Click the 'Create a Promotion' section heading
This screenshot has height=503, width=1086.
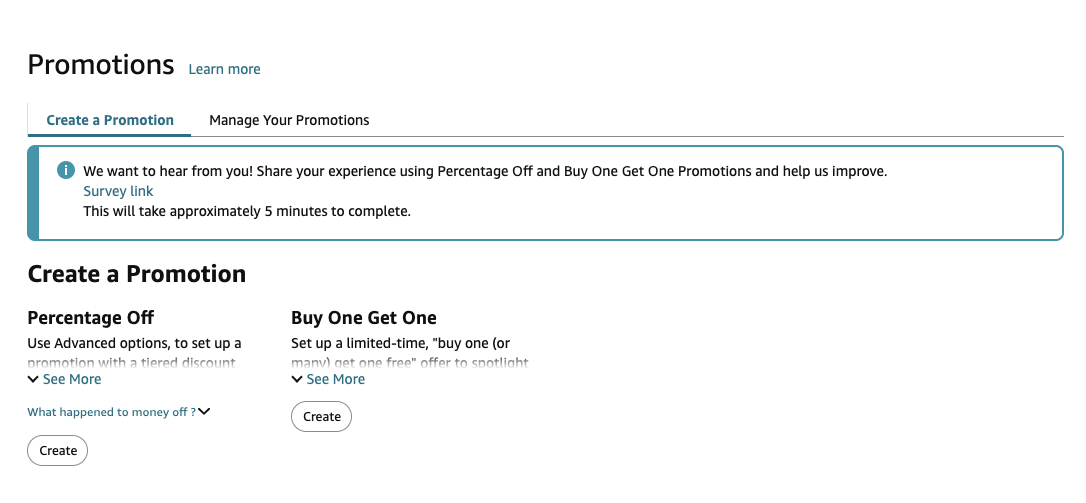137,274
